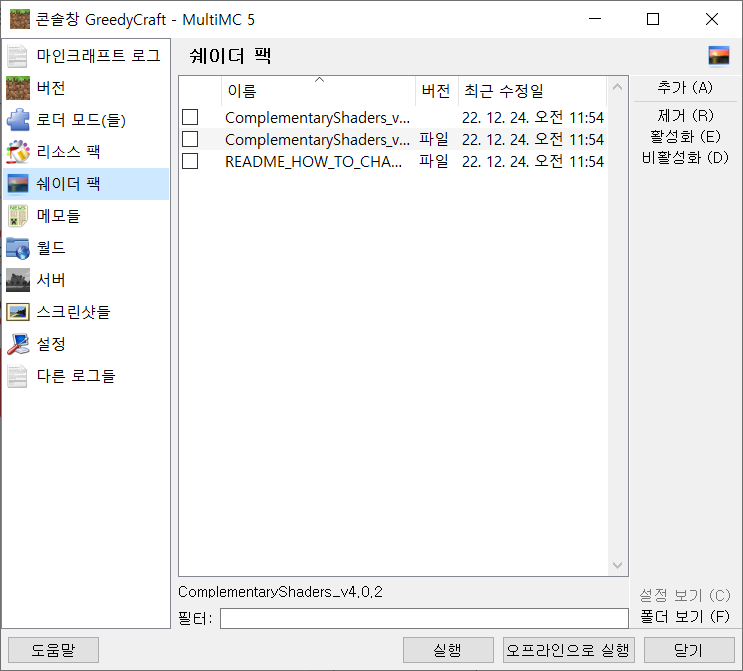Click 제거 (R) to remove shader
The height and width of the screenshot is (671, 743).
point(685,115)
